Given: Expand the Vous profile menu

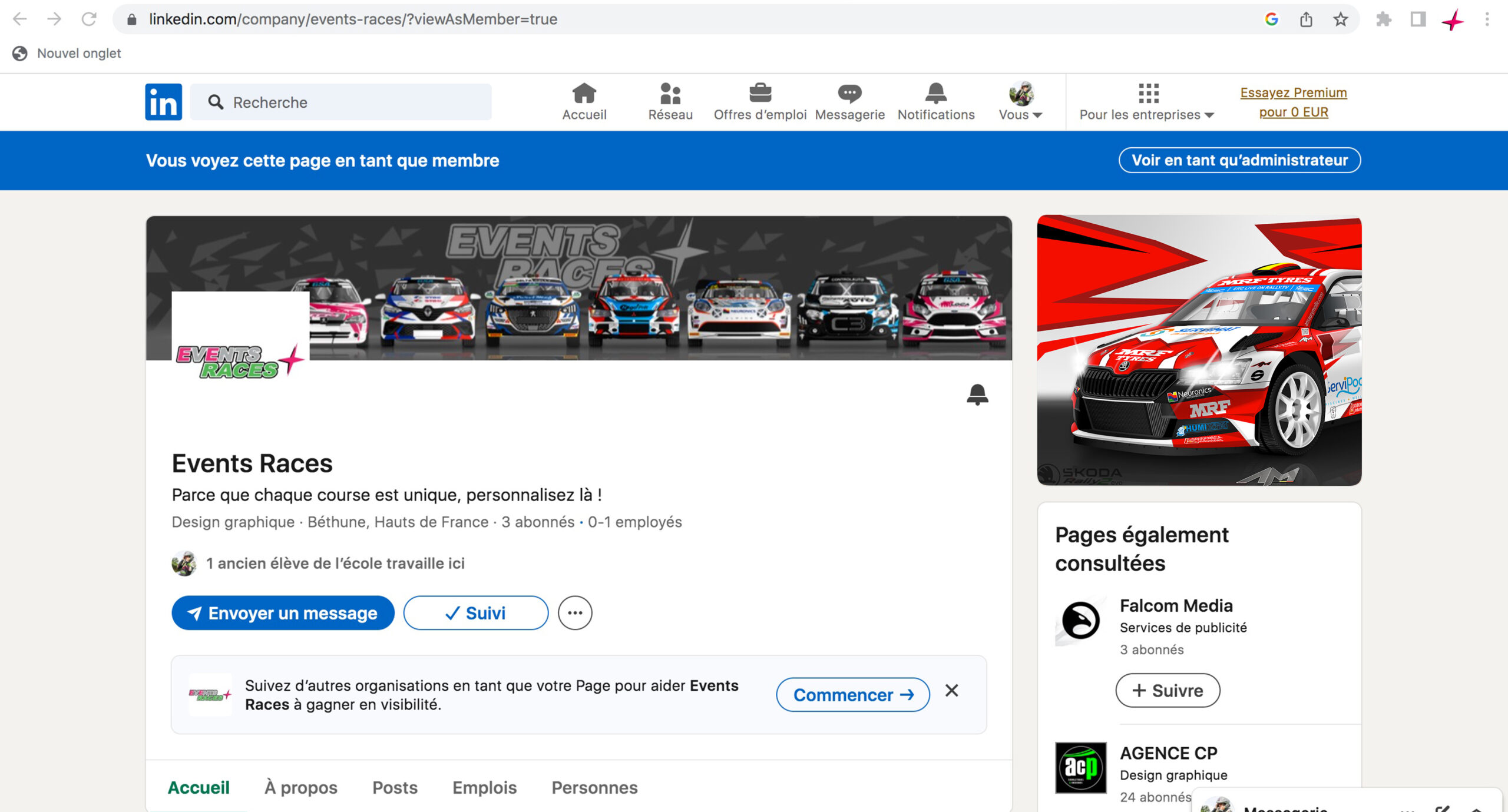Looking at the screenshot, I should 1020,102.
